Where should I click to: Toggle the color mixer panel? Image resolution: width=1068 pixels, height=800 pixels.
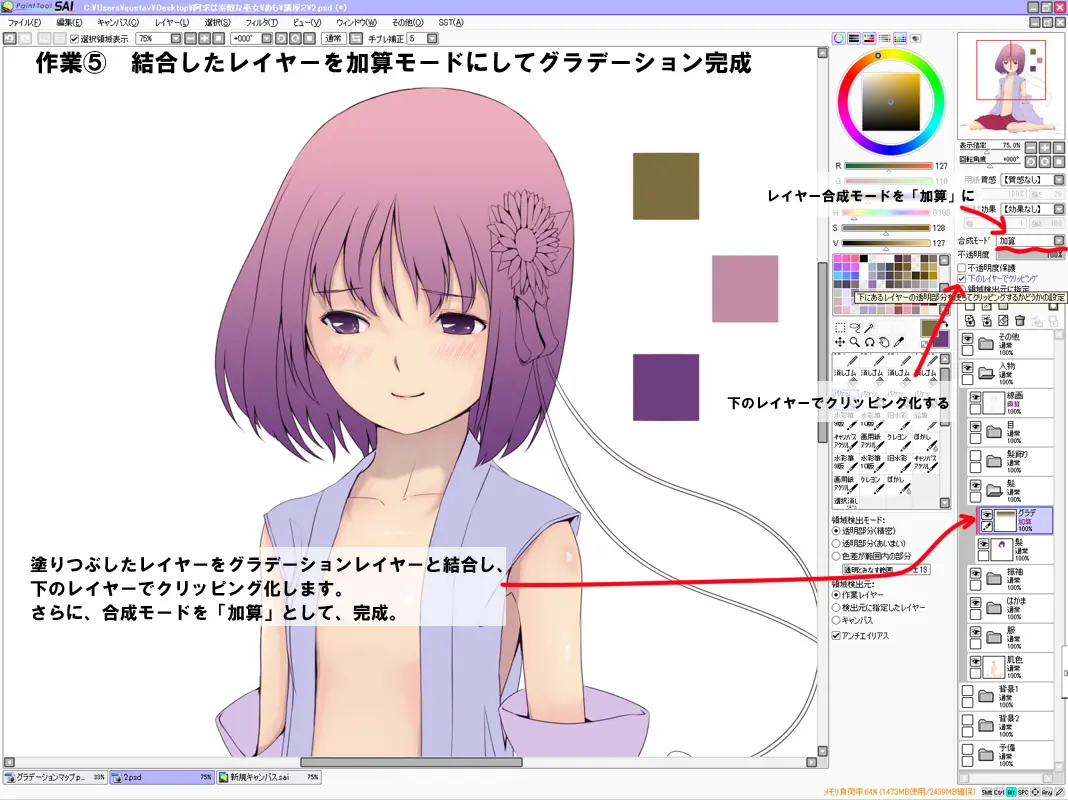[x=885, y=39]
